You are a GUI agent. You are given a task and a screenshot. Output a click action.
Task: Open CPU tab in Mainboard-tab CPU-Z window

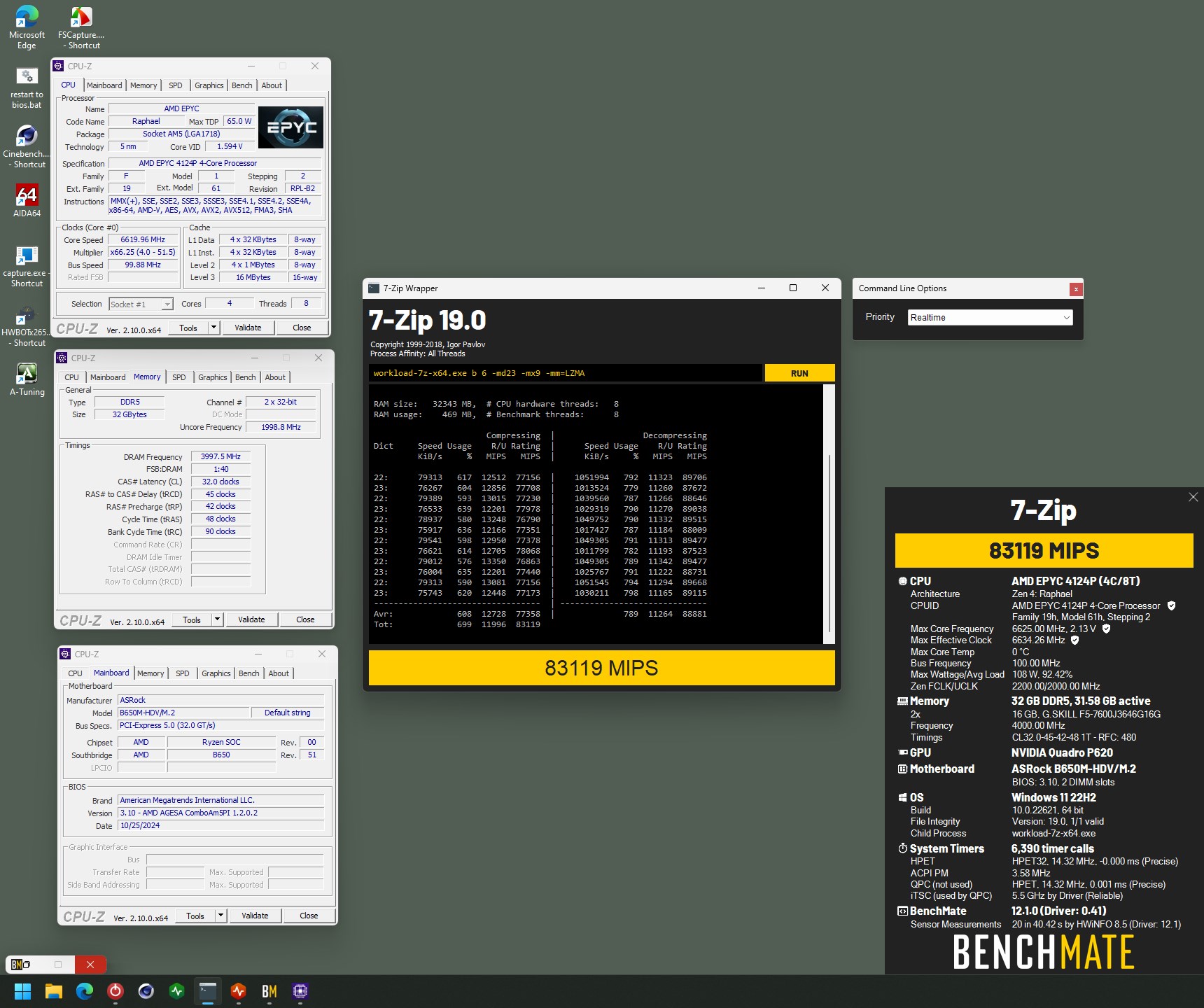75,673
